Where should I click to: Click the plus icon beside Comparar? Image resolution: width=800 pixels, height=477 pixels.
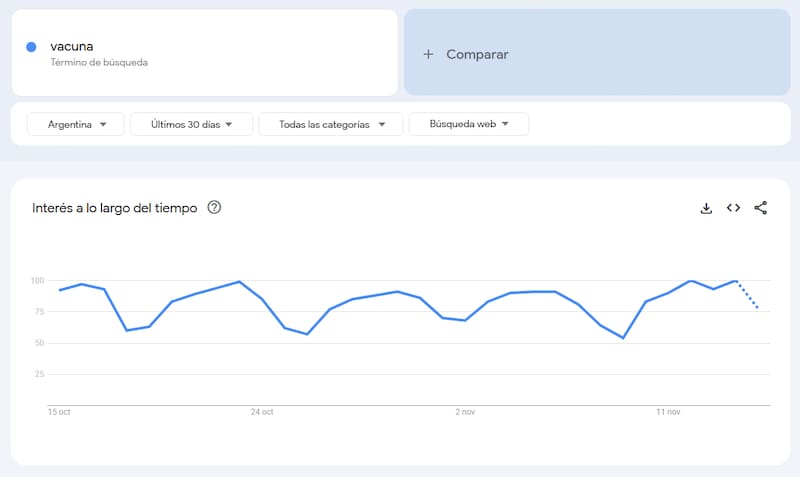(x=428, y=54)
